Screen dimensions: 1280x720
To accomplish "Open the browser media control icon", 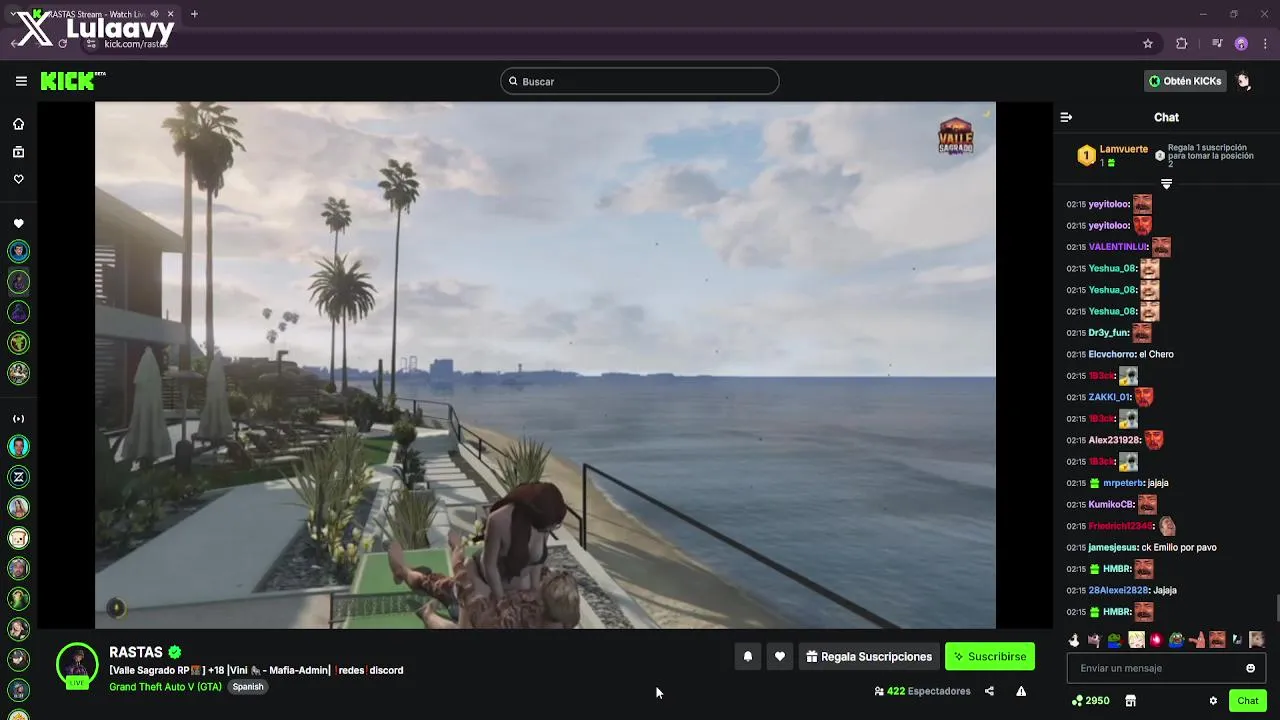I will tap(1217, 43).
